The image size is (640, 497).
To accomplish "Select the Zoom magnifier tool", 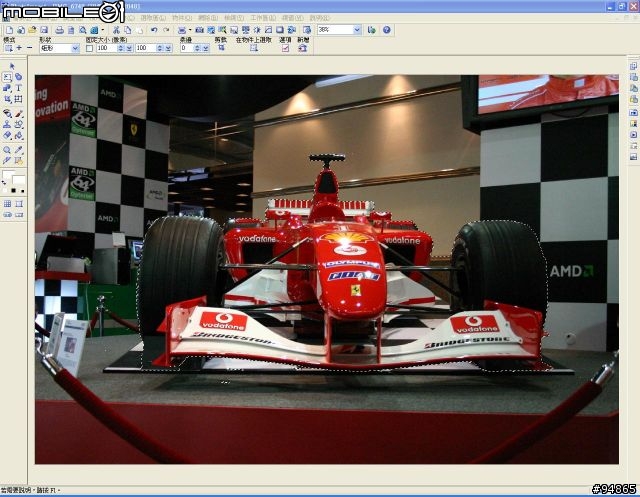I will click(7, 150).
